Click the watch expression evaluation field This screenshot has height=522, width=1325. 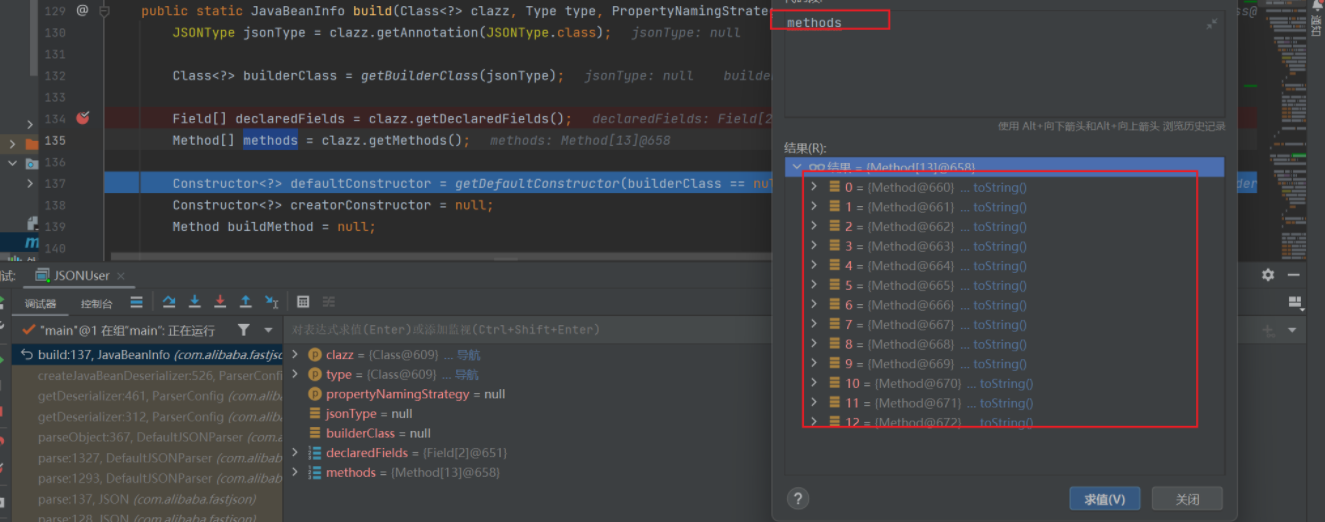(770, 330)
